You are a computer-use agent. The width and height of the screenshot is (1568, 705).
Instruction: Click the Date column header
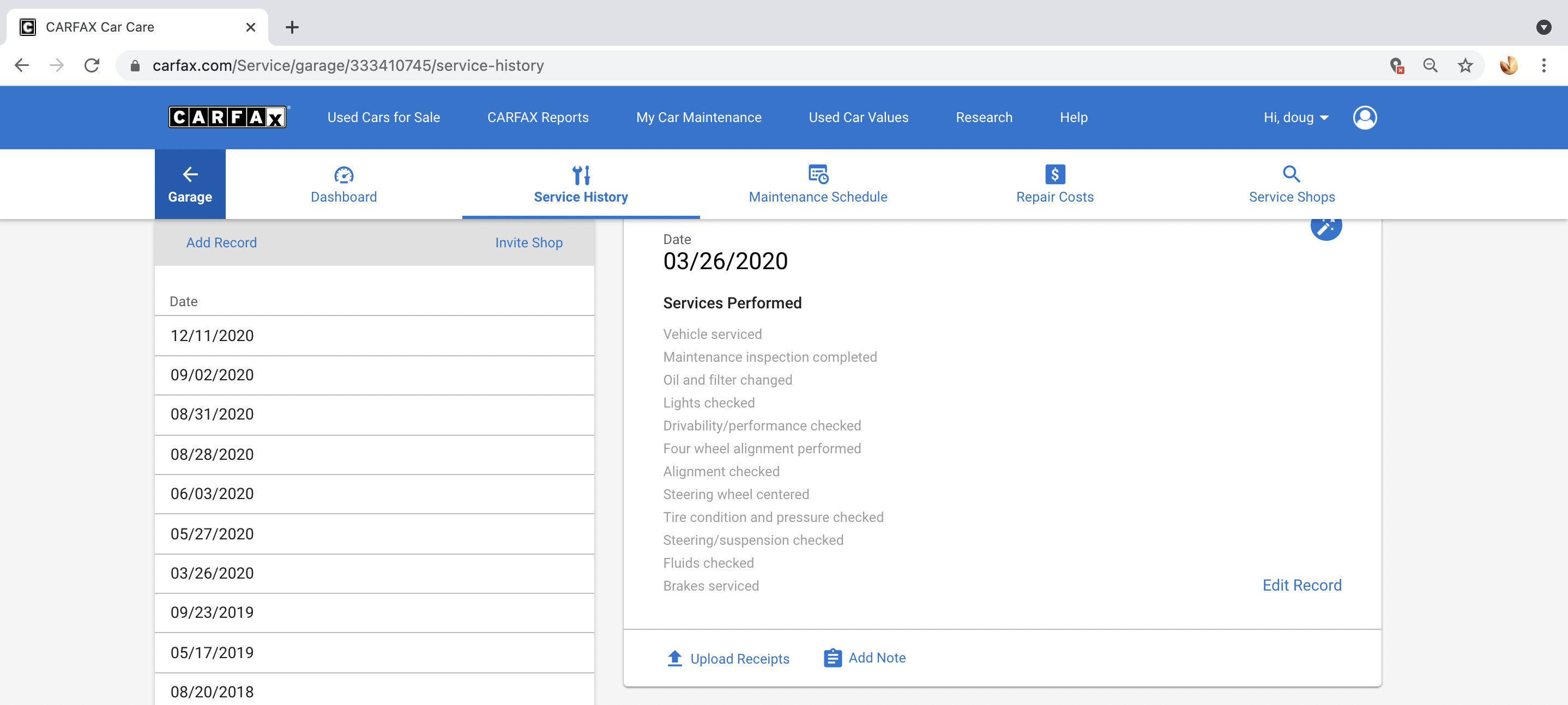tap(183, 302)
